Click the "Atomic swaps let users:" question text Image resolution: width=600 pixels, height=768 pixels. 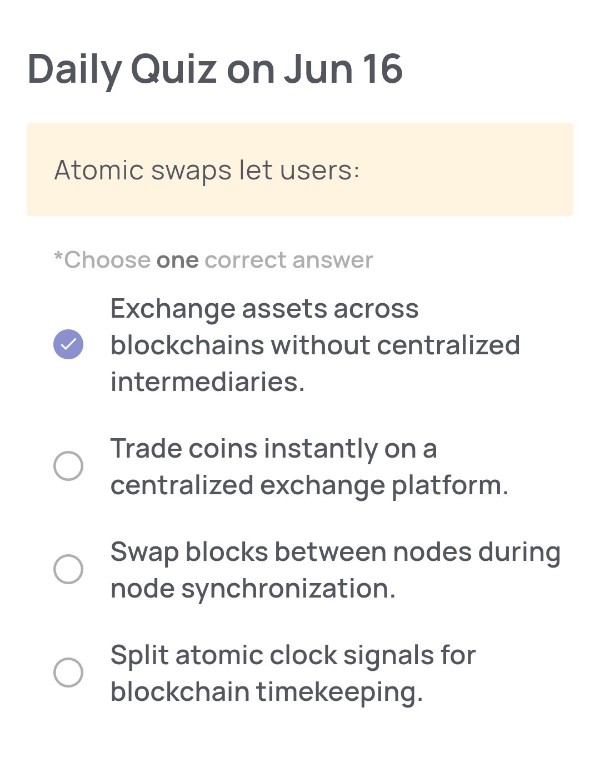207,171
